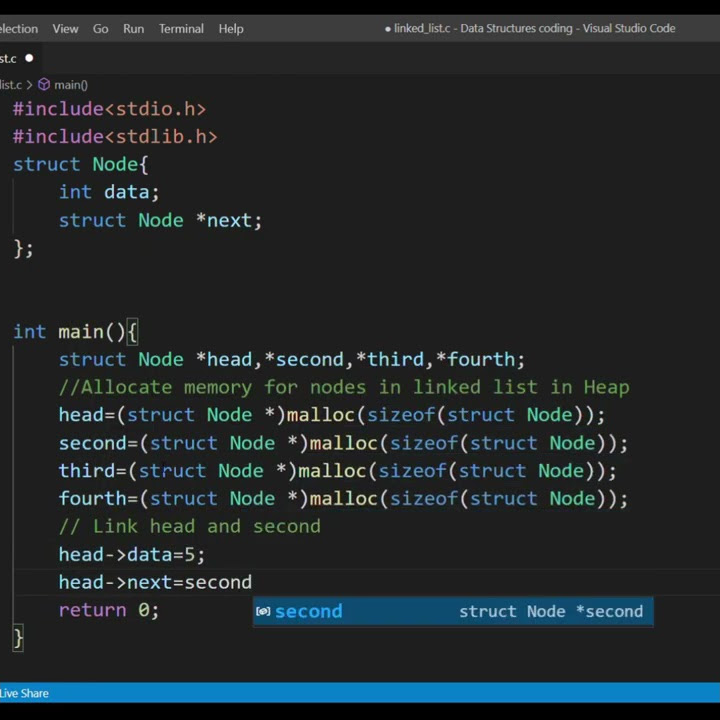Click on the #include<stdlib.h> line
The image size is (720, 720).
pos(115,137)
